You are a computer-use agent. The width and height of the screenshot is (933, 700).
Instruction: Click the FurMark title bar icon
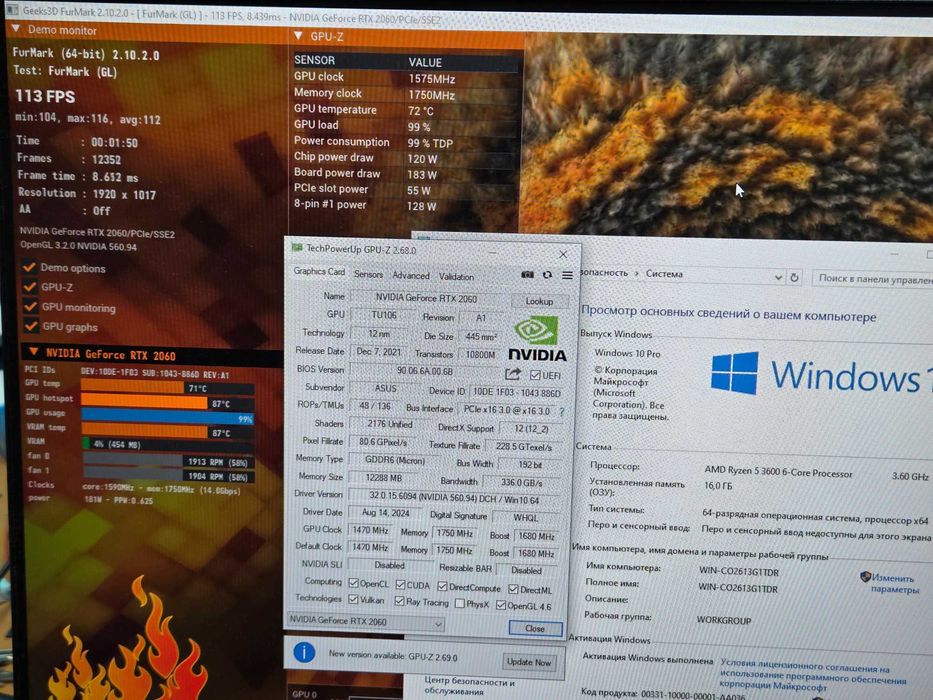(x=12, y=10)
